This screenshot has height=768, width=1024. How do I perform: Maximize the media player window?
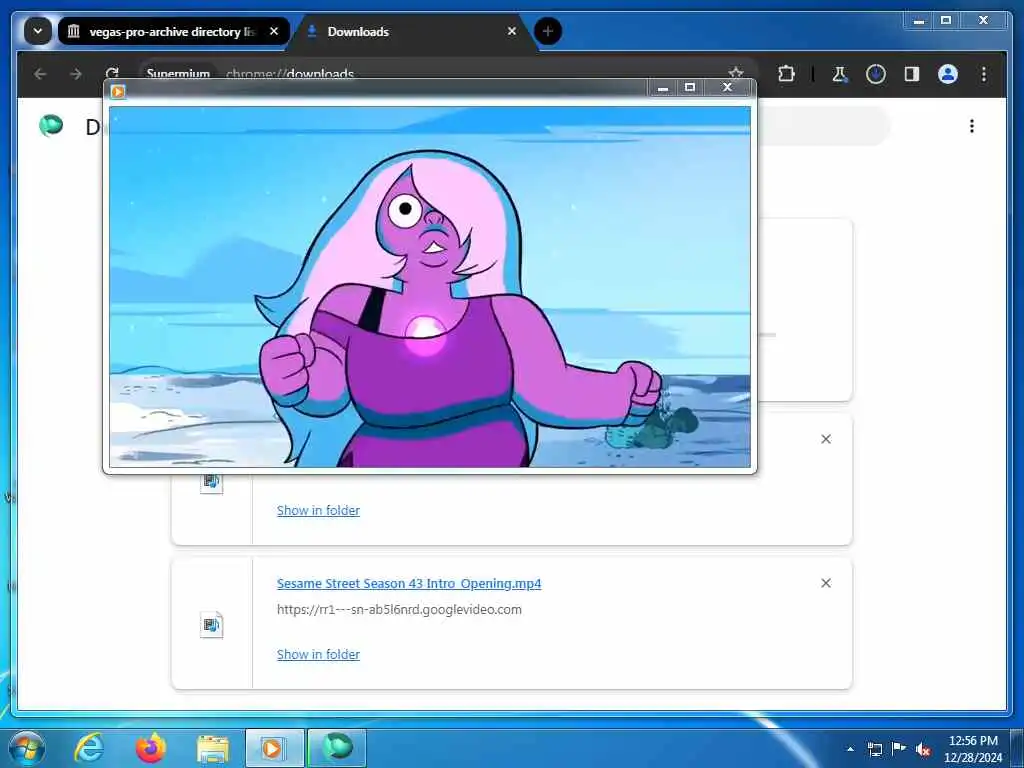tap(690, 88)
